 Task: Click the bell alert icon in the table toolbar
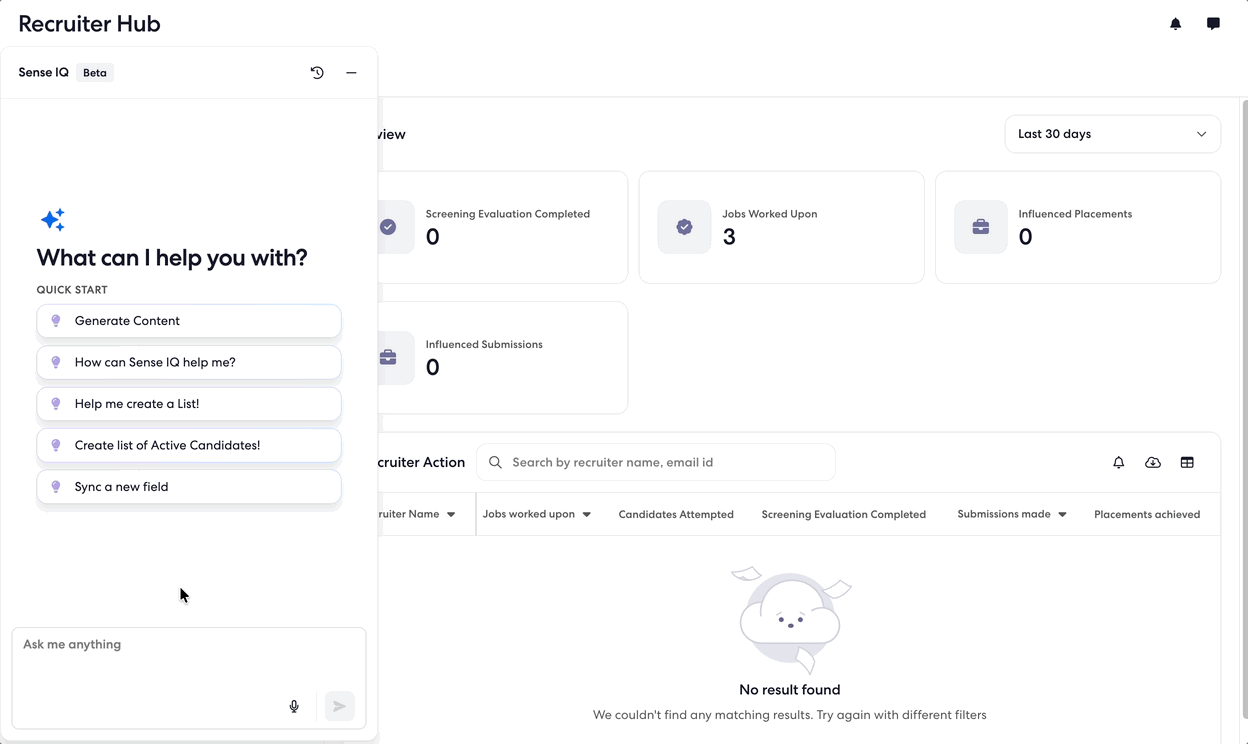(x=1119, y=463)
